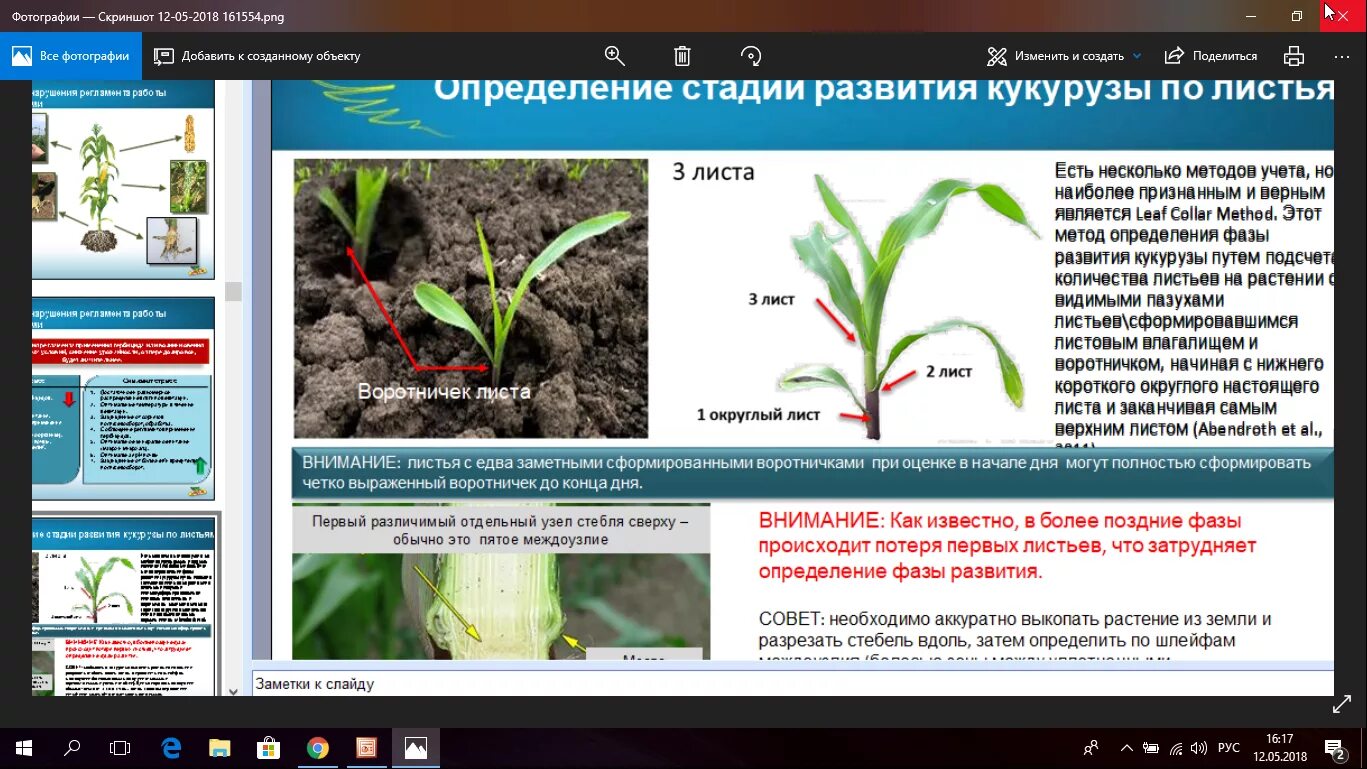The image size is (1367, 769).
Task: Open Task View on the taskbar
Action: click(x=120, y=747)
